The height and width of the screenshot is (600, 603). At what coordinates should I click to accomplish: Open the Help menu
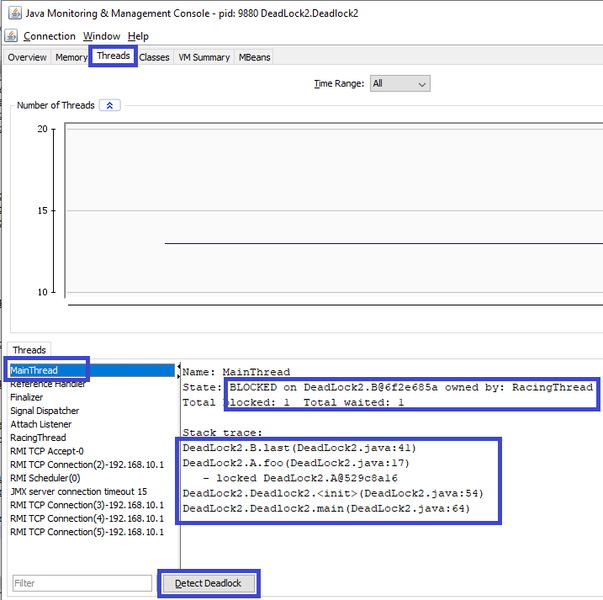point(138,36)
